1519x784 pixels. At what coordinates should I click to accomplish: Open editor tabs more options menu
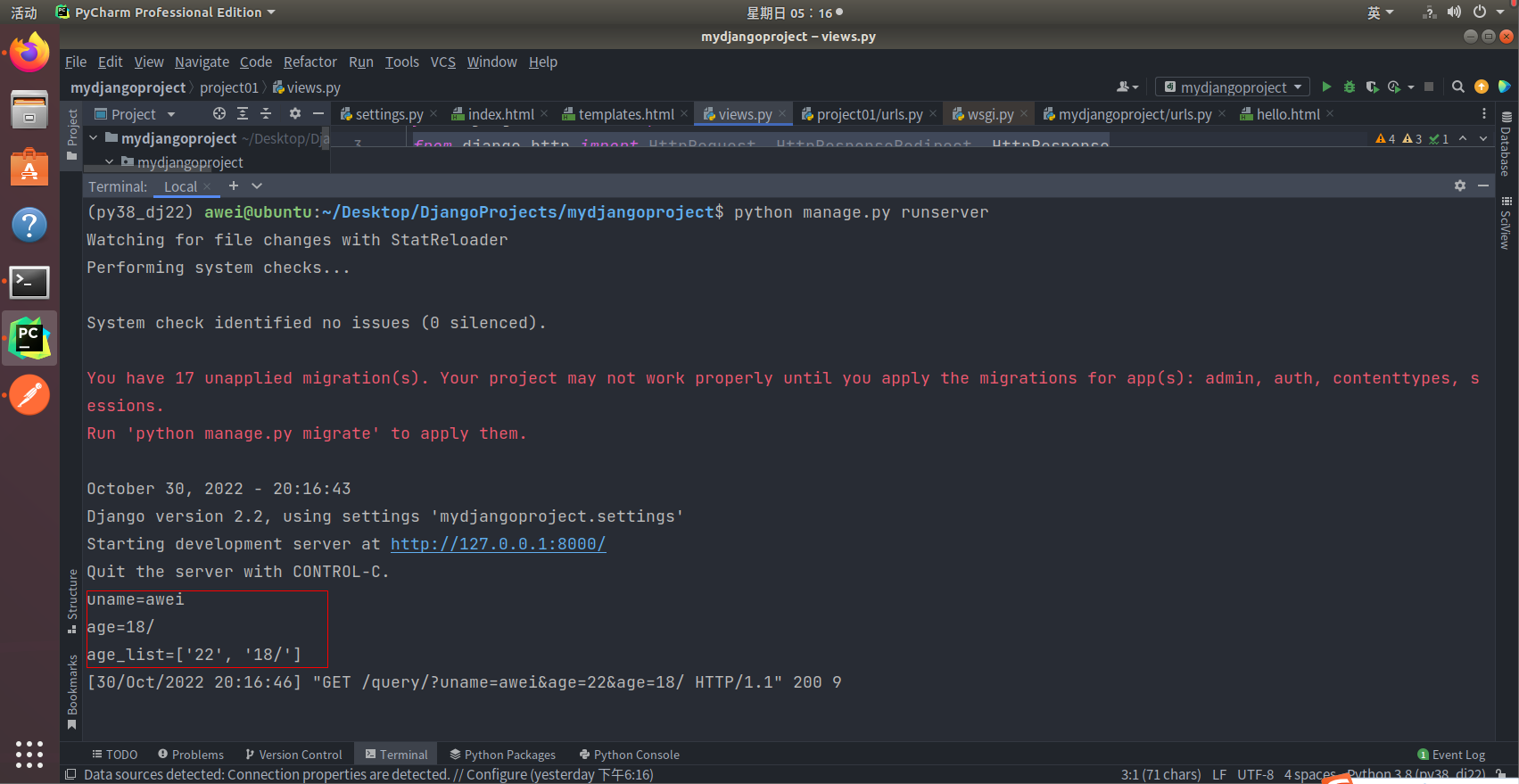tap(1484, 113)
